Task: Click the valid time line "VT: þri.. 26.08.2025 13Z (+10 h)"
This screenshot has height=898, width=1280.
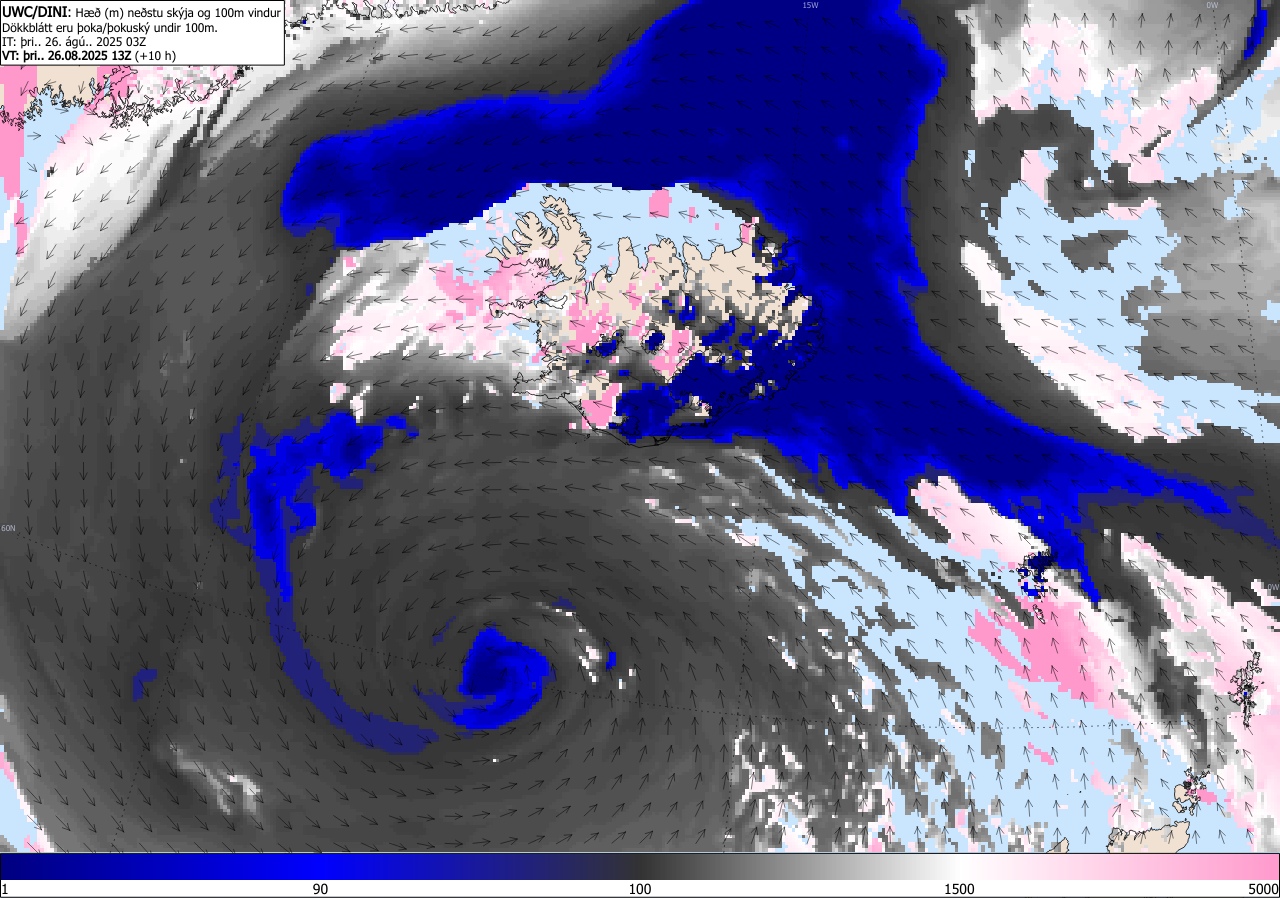Action: click(x=88, y=57)
